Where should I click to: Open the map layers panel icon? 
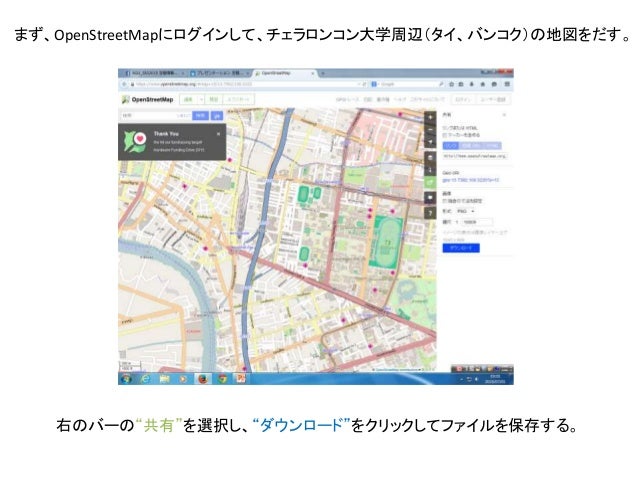click(x=430, y=157)
